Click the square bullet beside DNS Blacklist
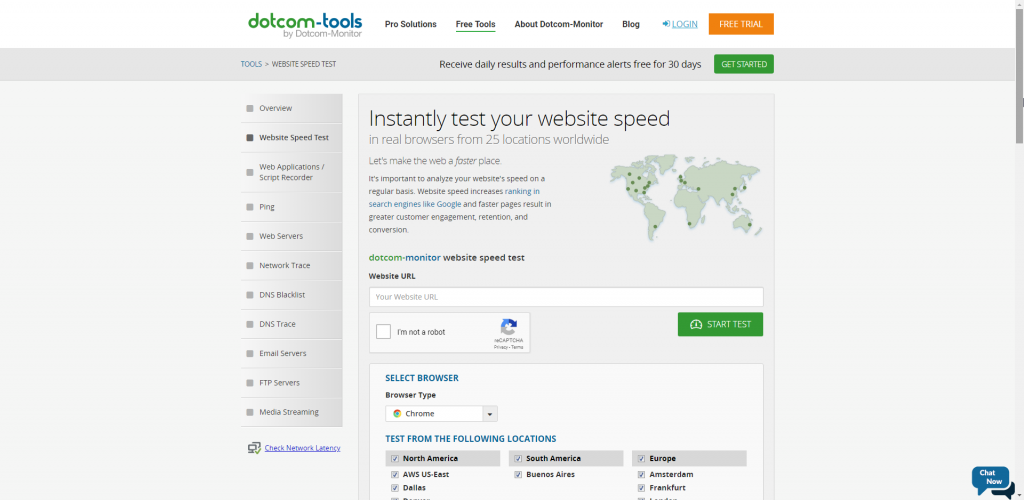 (x=249, y=295)
